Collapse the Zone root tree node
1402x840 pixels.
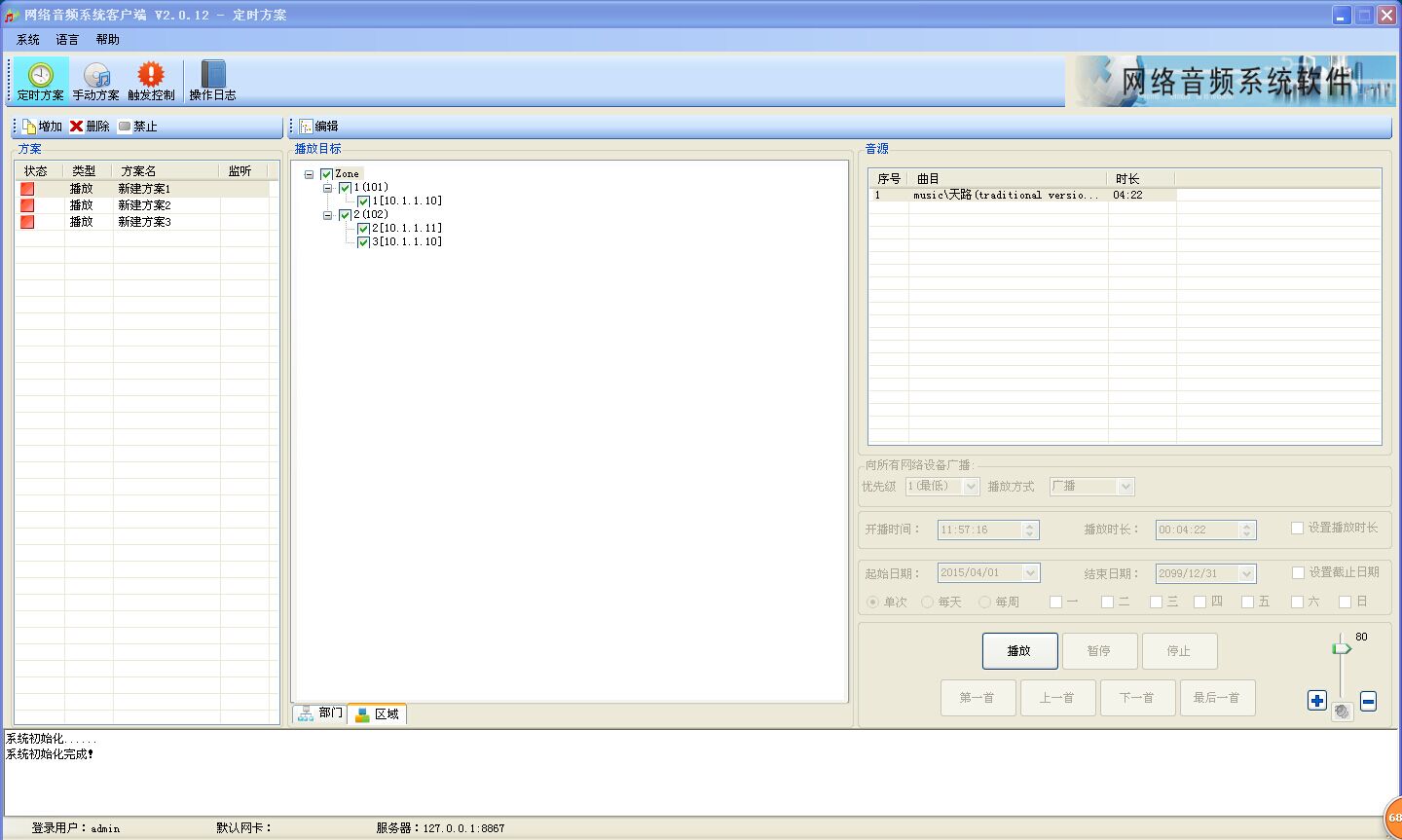click(310, 174)
